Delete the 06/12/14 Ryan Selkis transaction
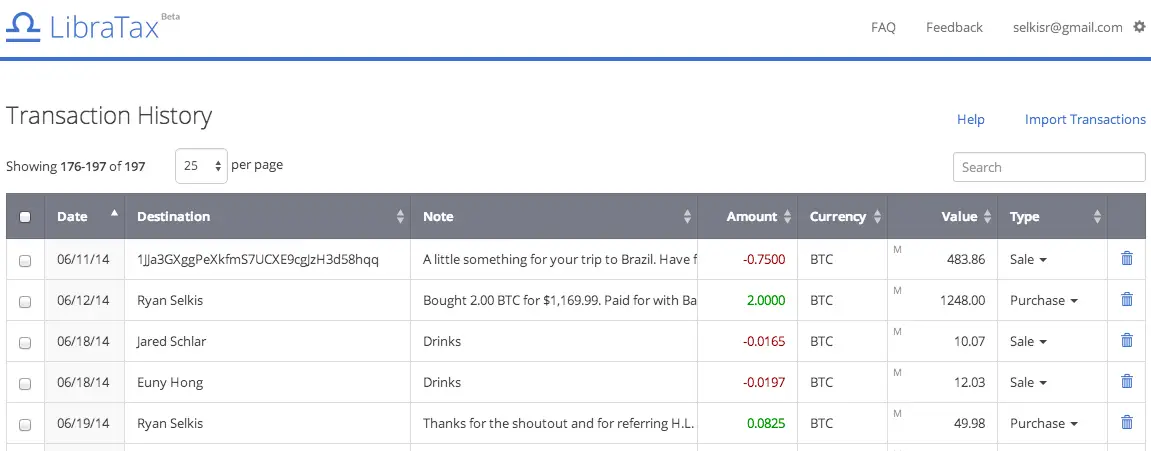Screen dimensions: 1151x451 [x=1127, y=300]
